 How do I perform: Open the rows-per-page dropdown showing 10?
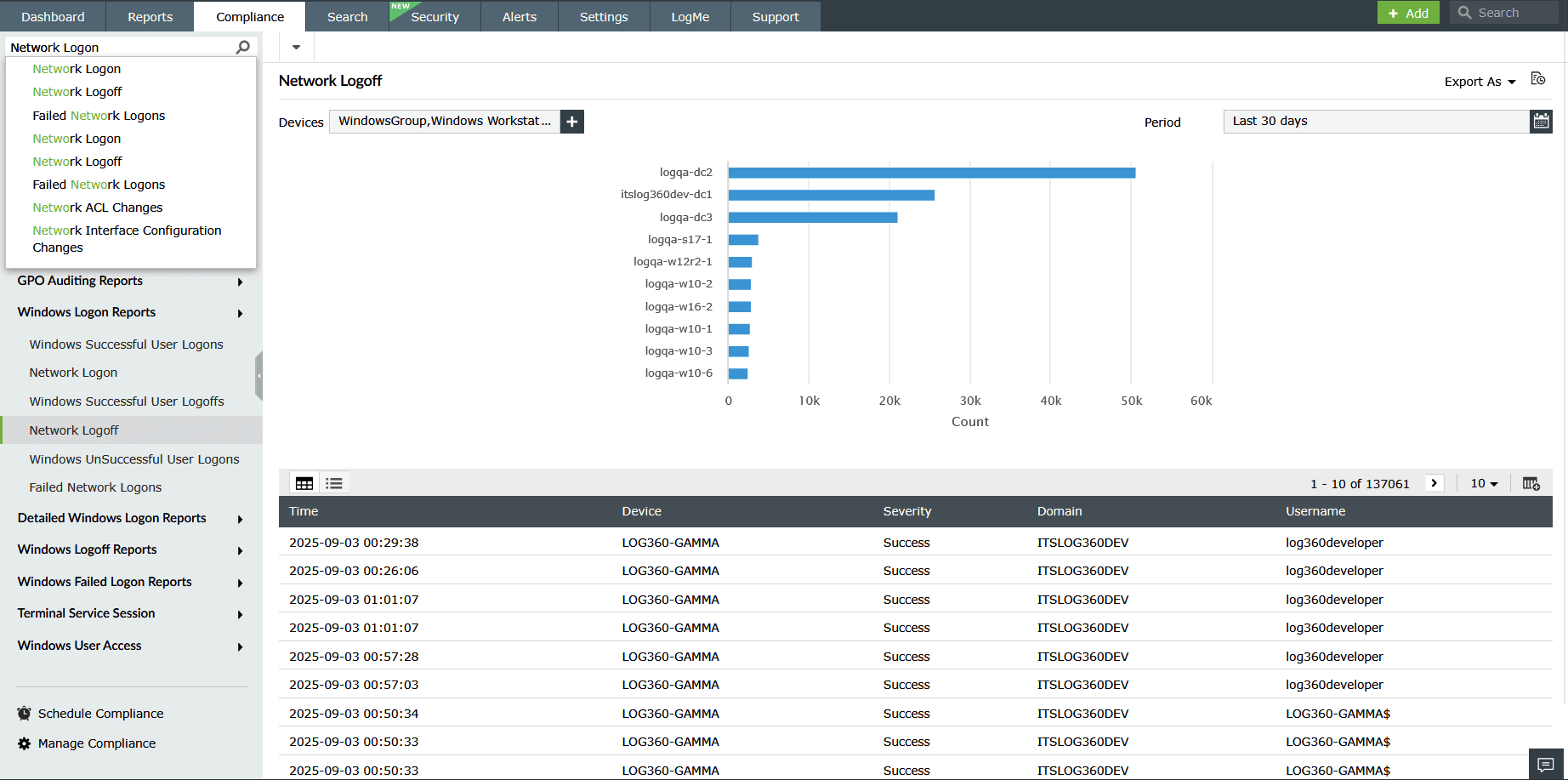coord(1483,482)
